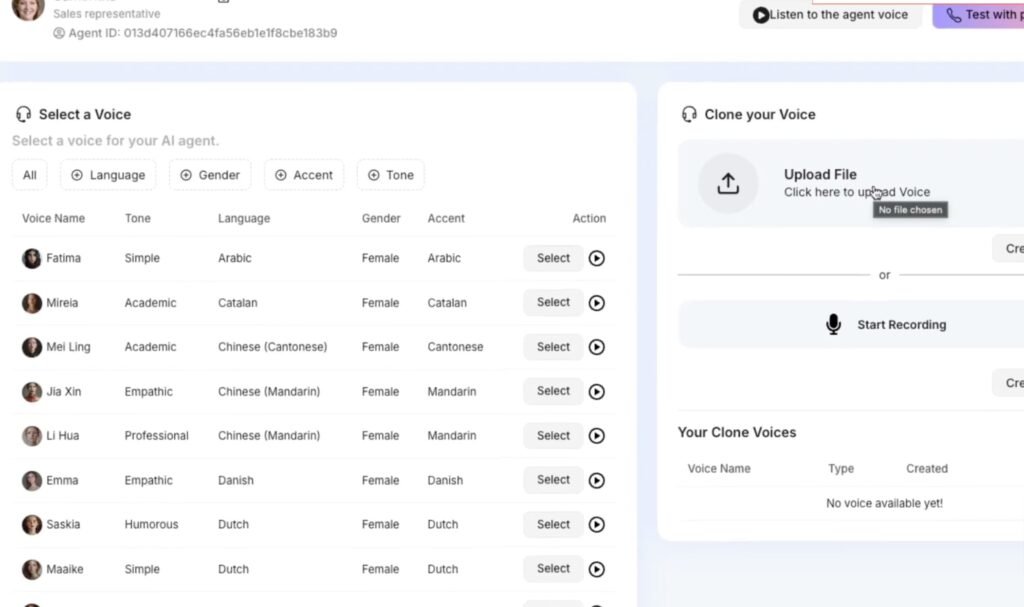The width and height of the screenshot is (1024, 607).
Task: Play Fatima voice preview
Action: coord(597,258)
